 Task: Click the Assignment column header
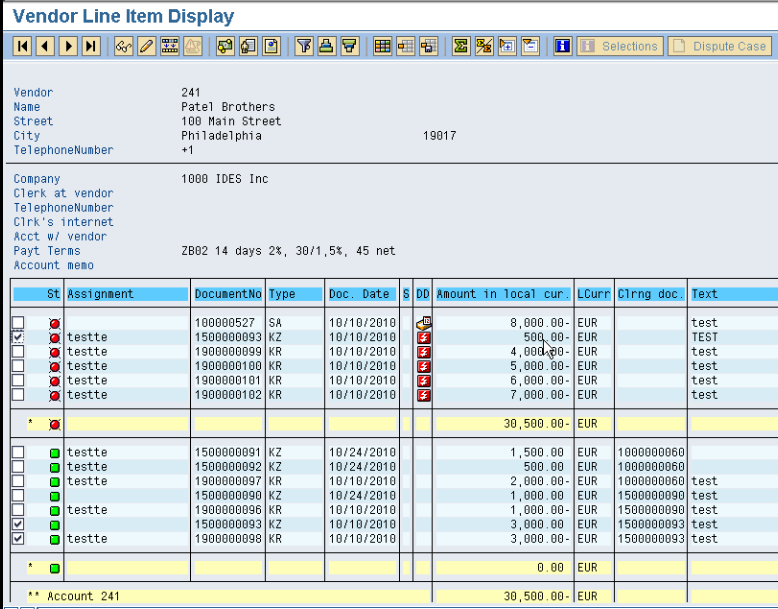(x=127, y=294)
